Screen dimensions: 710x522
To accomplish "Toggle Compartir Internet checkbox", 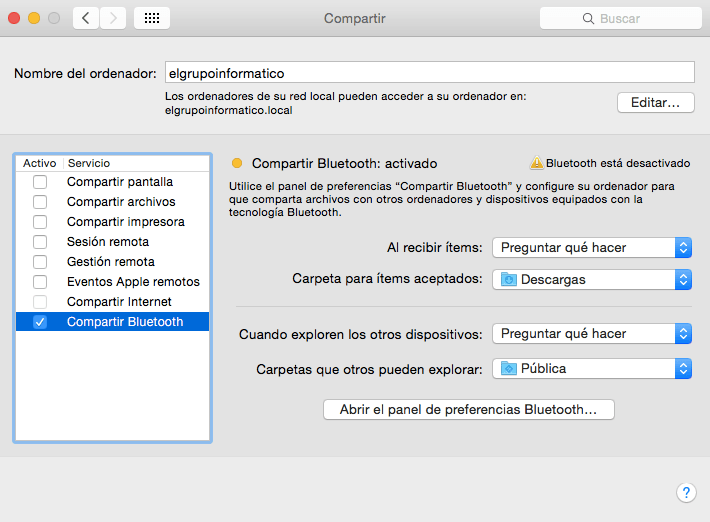I will (x=40, y=302).
